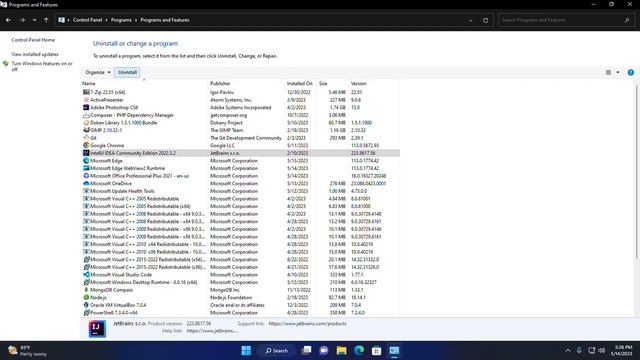The width and height of the screenshot is (640, 360).
Task: Select the PowerShell 7.3.4.0-x64 icon
Action: (86, 313)
